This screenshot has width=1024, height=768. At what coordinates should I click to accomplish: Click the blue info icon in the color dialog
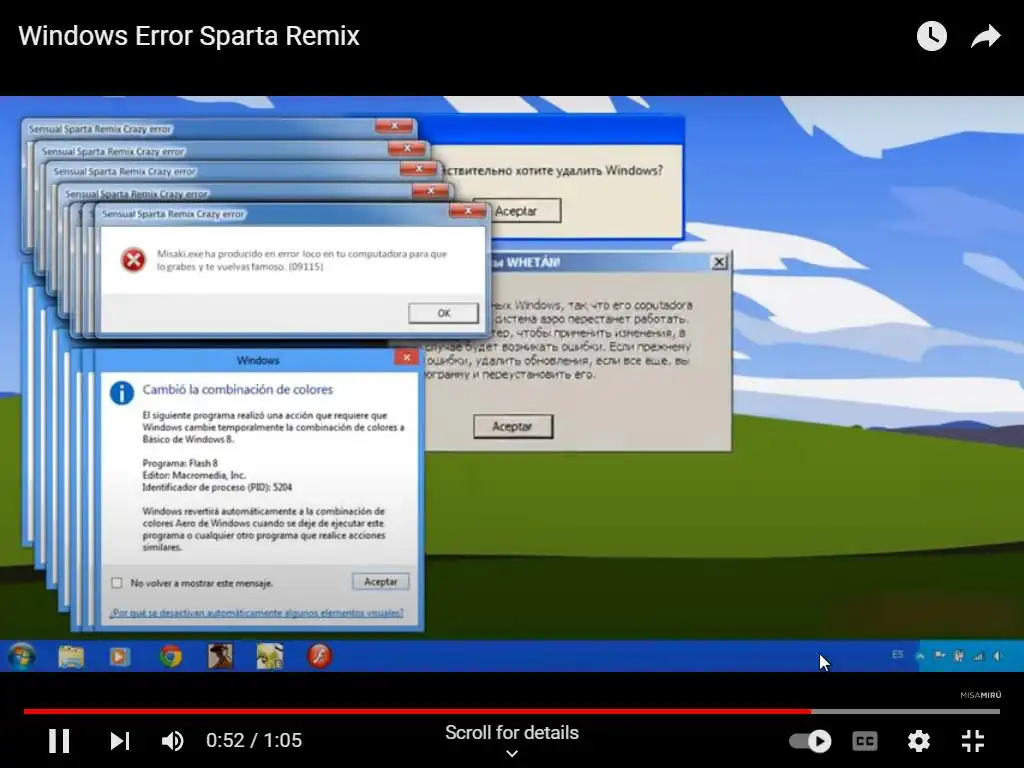tap(121, 393)
